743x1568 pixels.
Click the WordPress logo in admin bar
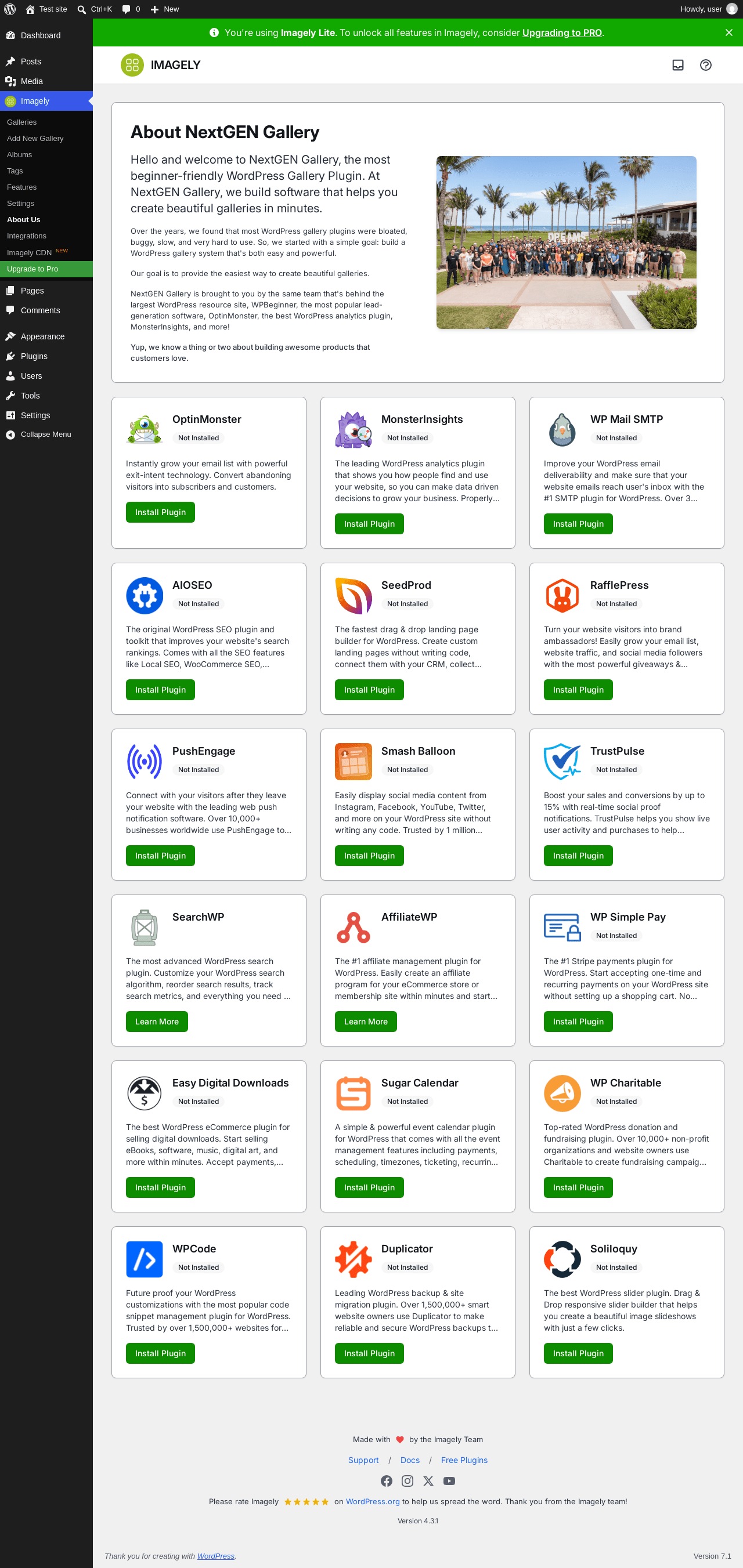tap(10, 9)
